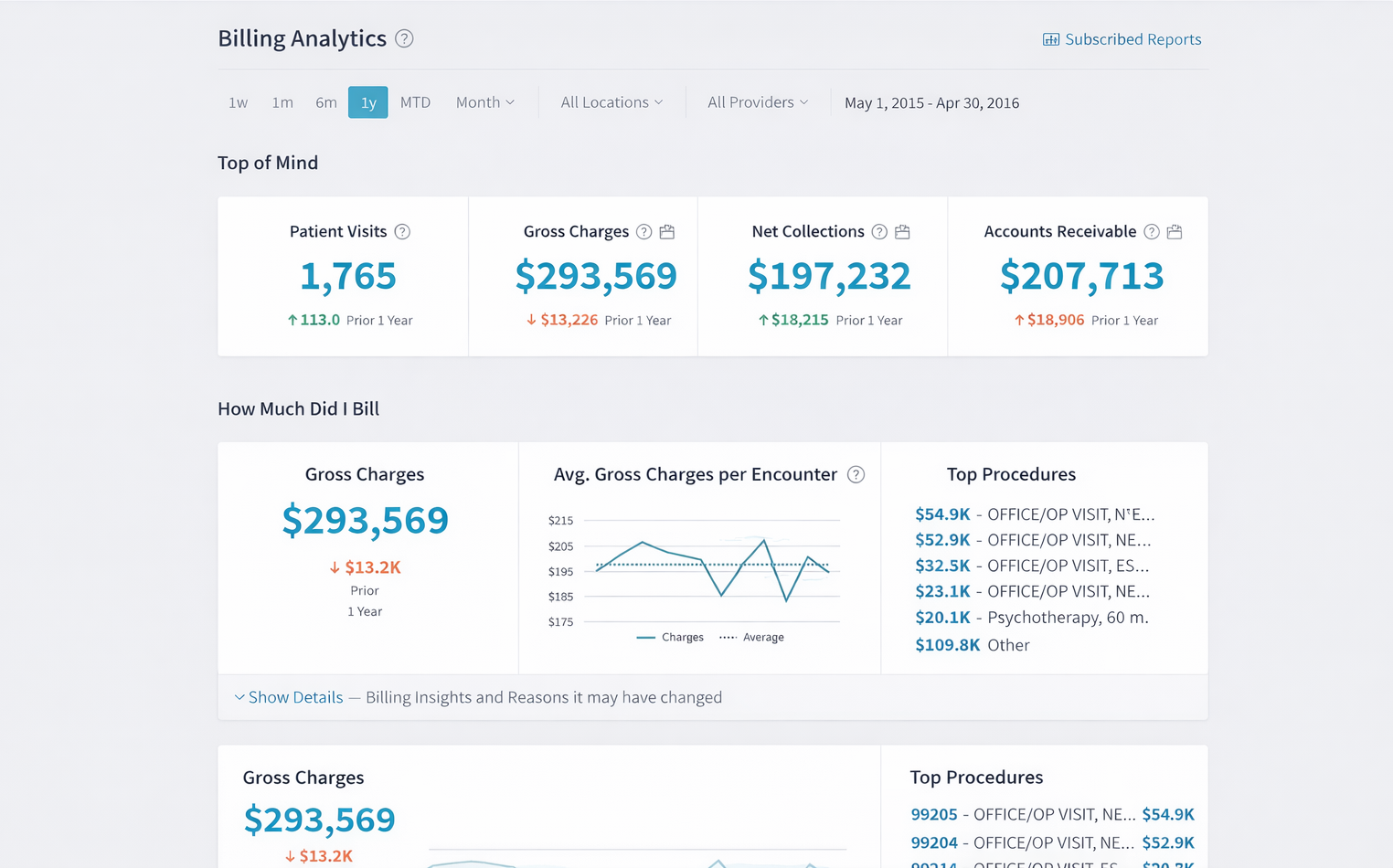Click help icon beside Billing Analytics title
Screen dimensions: 1393x868
click(404, 38)
